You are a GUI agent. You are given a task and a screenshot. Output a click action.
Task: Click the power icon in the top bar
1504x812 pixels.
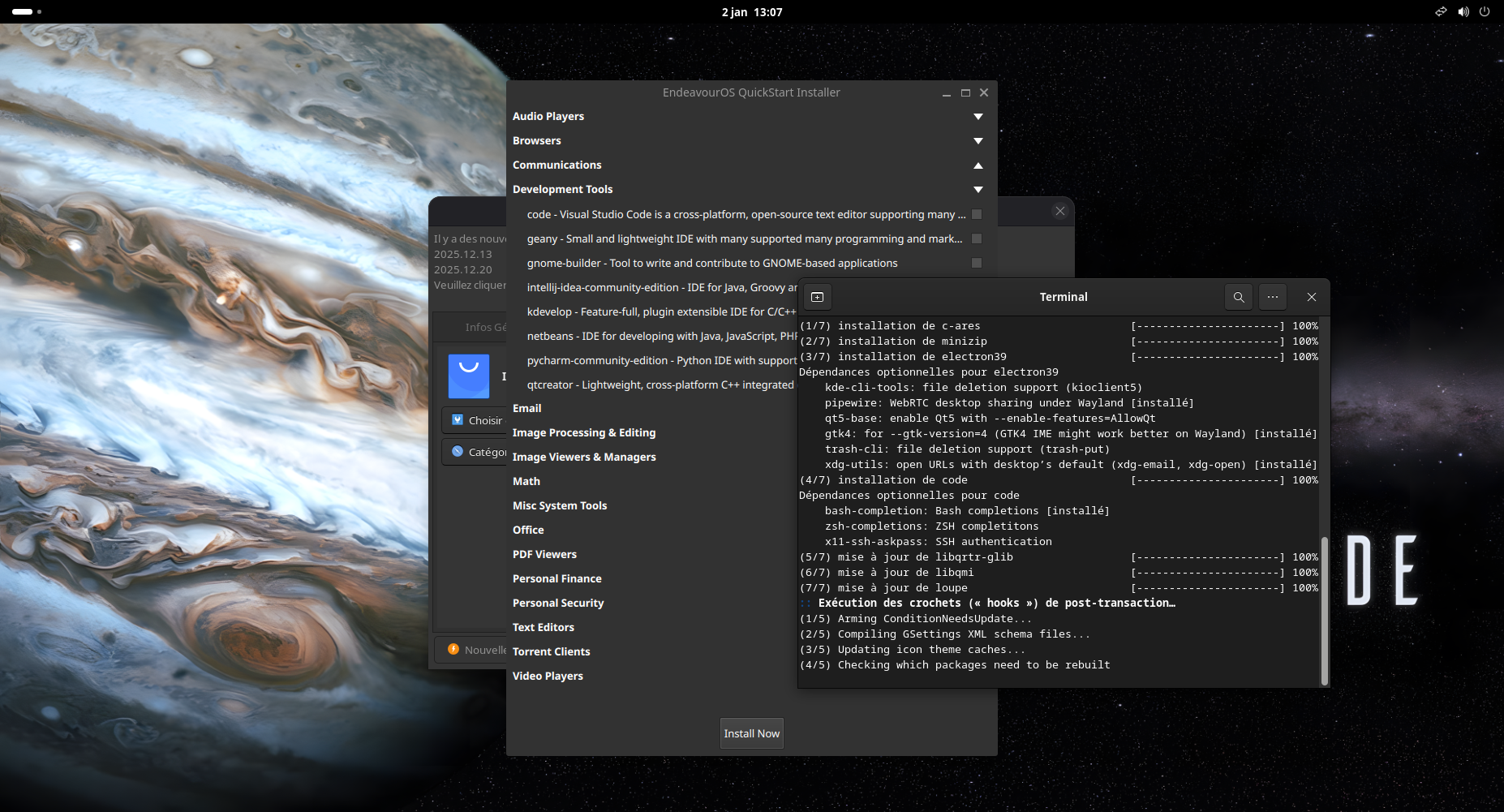(1485, 11)
